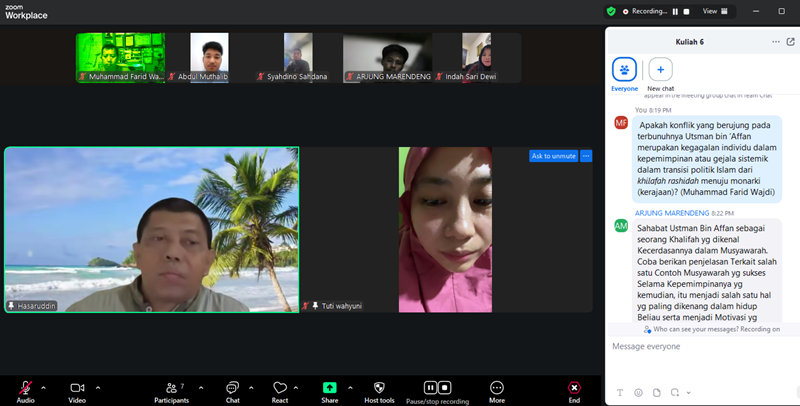Maximize the Zoom meeting window
This screenshot has width=800, height=406.
tap(781, 11)
